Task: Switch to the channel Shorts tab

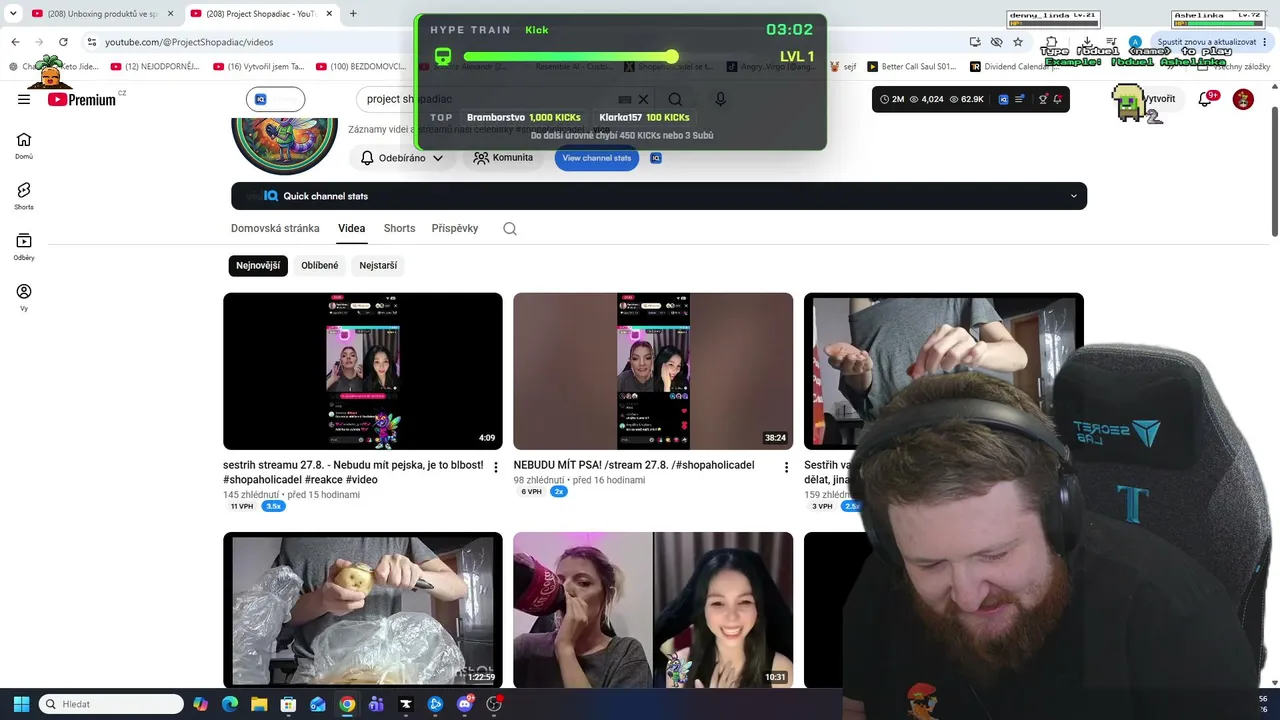Action: point(399,228)
